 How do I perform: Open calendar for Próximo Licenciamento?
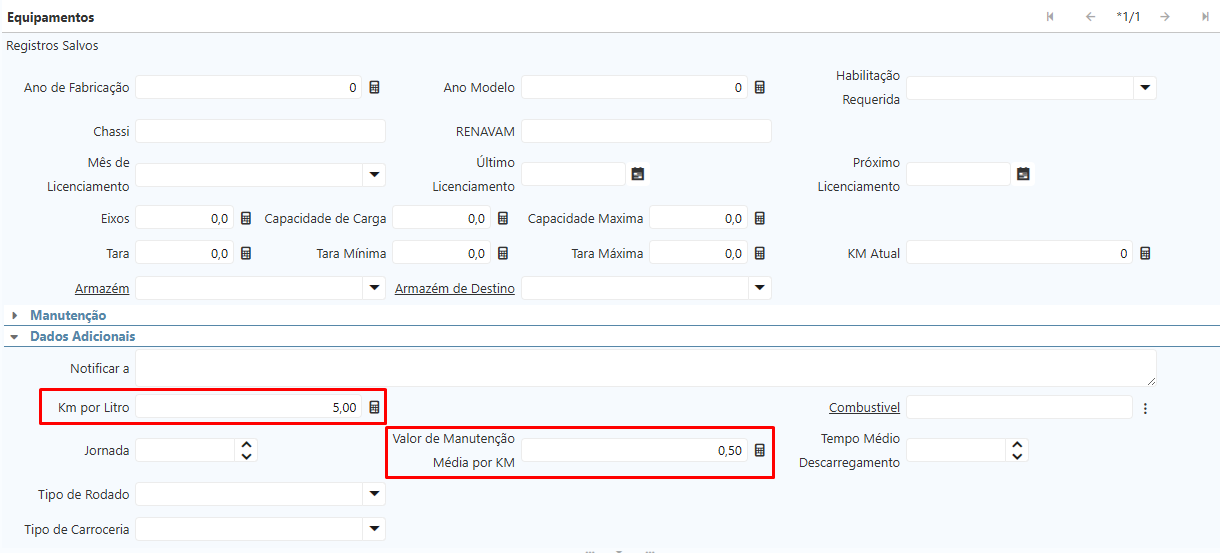pos(1023,174)
